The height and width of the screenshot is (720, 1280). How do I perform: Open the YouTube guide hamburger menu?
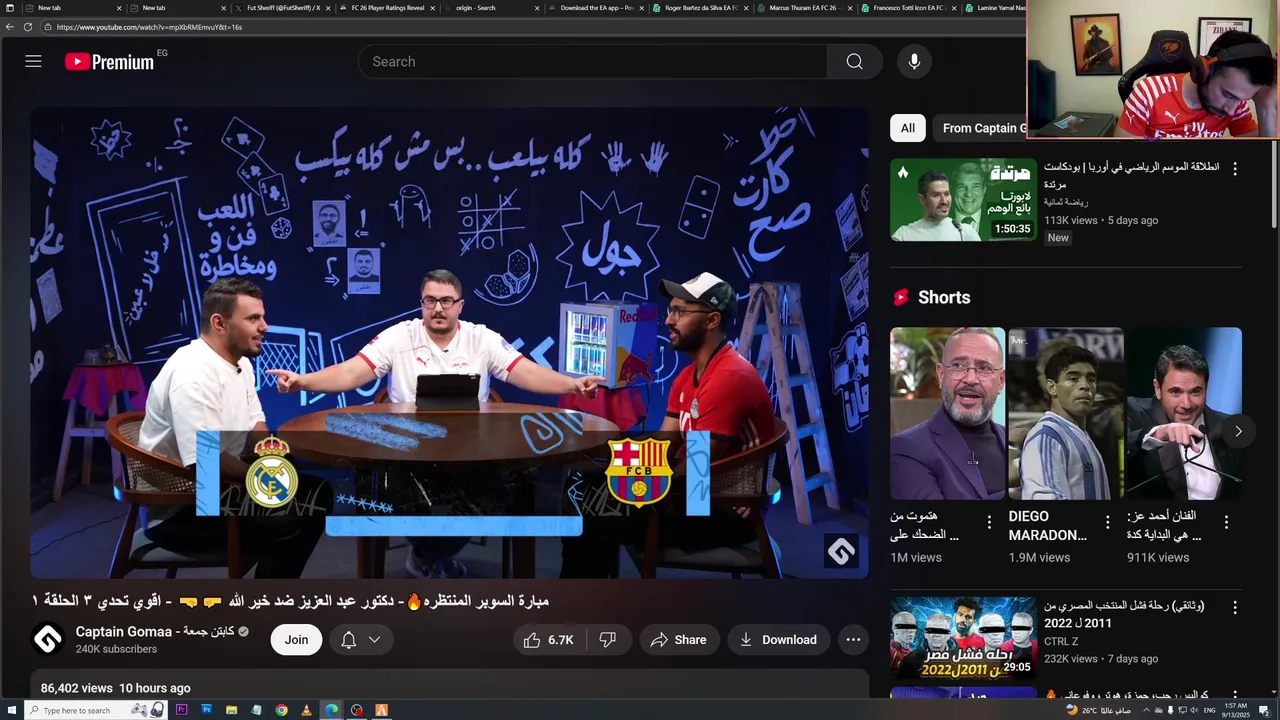pos(33,61)
